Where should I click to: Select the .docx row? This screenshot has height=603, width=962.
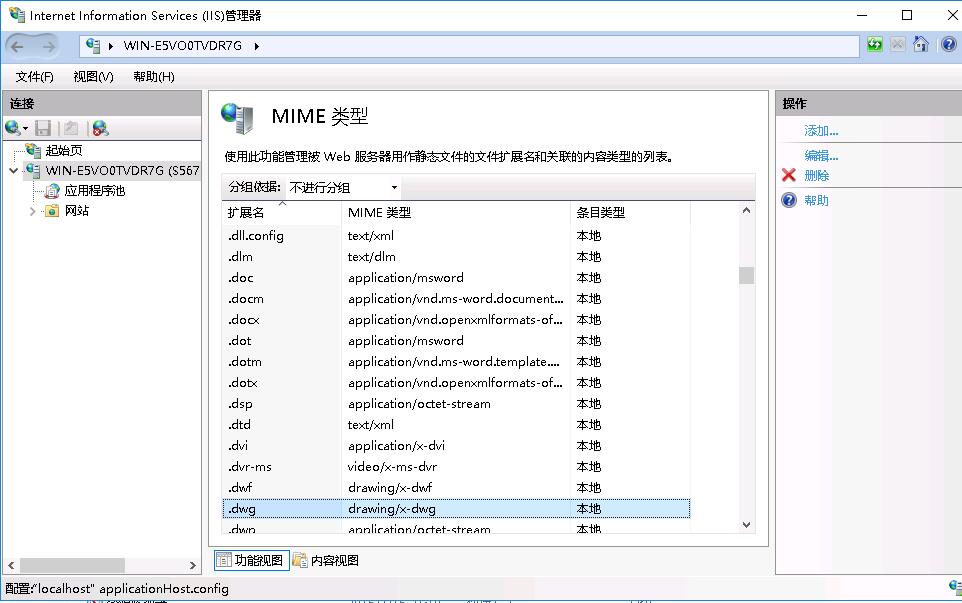[456, 320]
